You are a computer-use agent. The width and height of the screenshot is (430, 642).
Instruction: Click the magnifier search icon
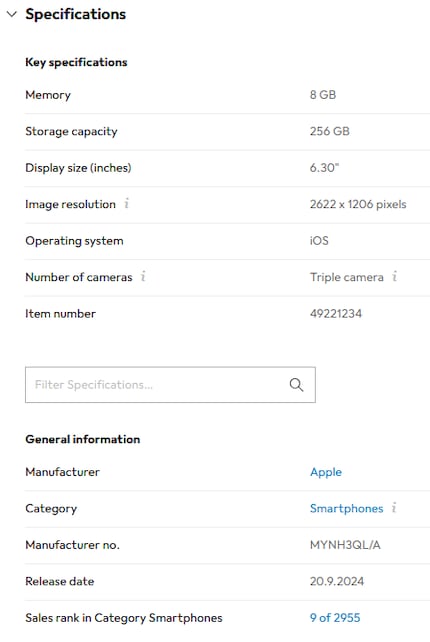[296, 384]
